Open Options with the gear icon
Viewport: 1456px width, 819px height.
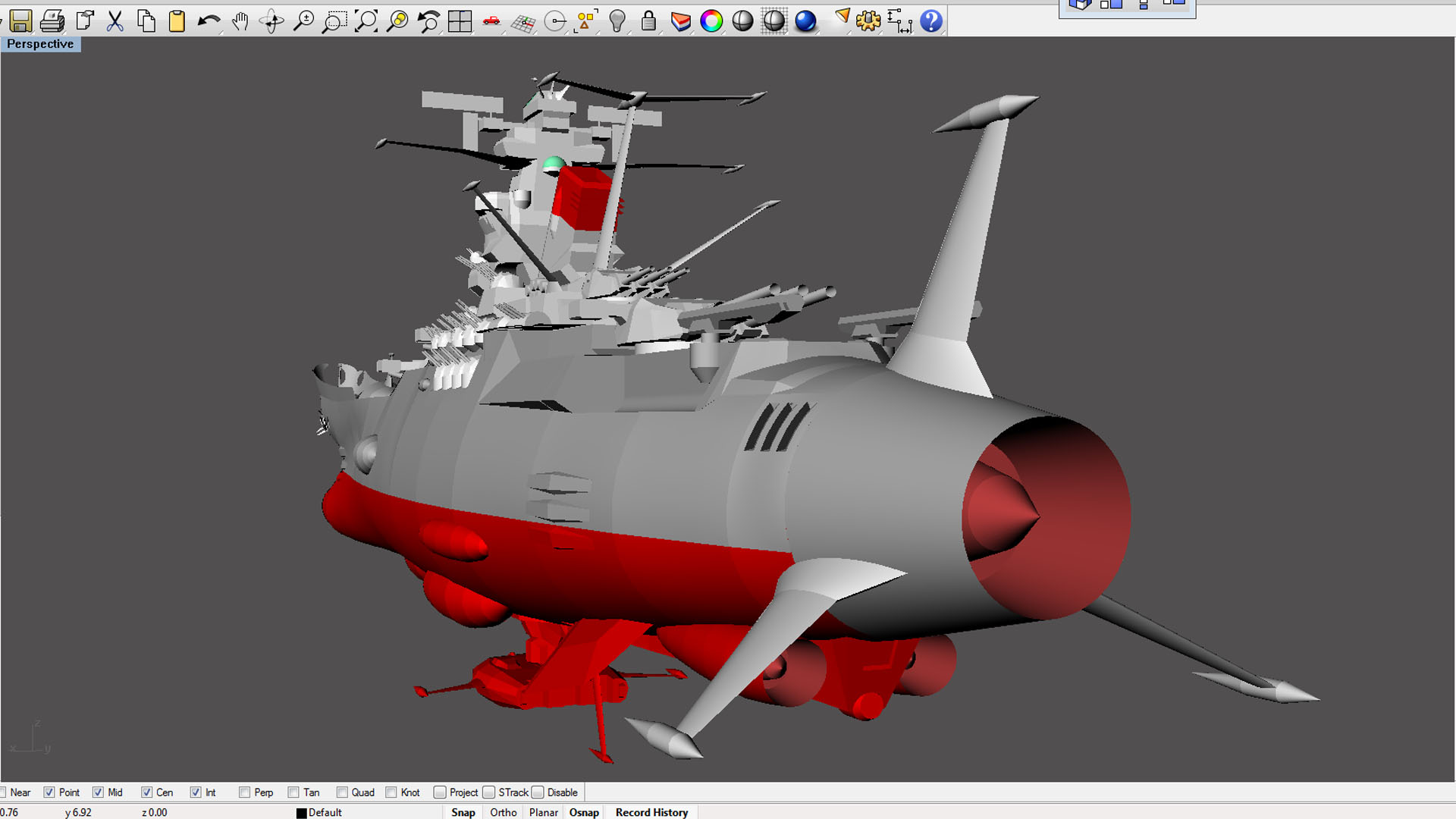[x=868, y=20]
